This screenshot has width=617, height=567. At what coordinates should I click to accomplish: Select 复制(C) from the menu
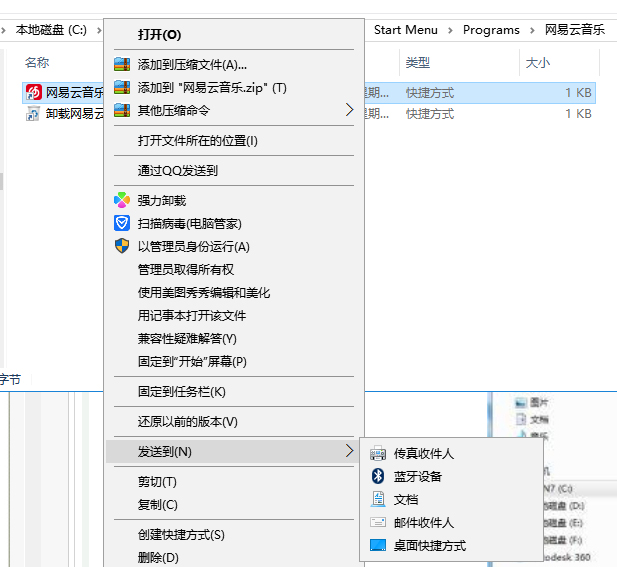pyautogui.click(x=234, y=504)
